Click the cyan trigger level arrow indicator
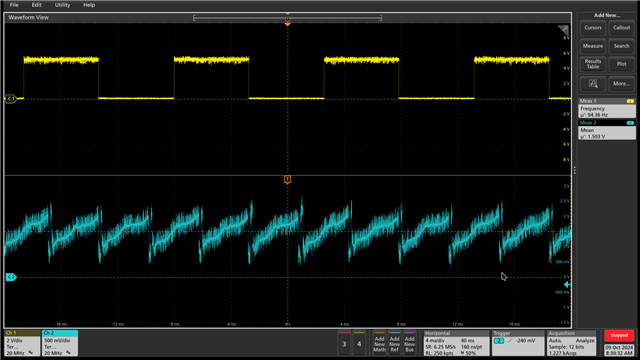 tap(567, 284)
